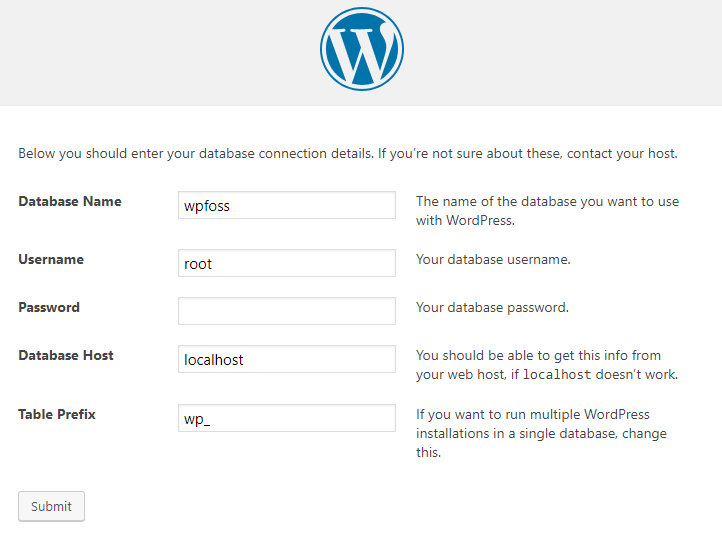Submit the database connection form
The width and height of the screenshot is (722, 537).
52,506
